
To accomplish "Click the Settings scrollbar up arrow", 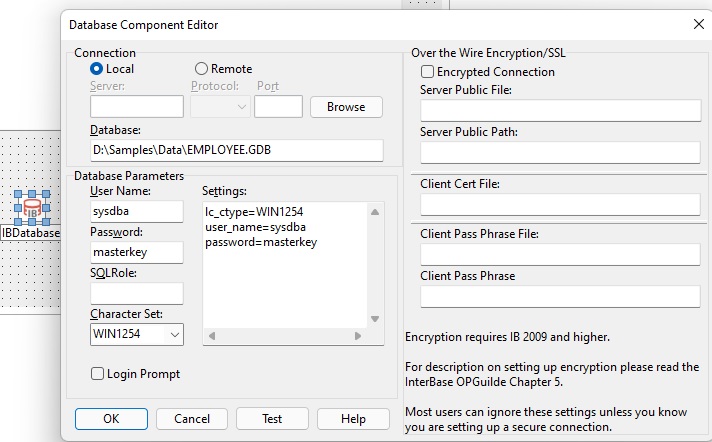I will (375, 212).
